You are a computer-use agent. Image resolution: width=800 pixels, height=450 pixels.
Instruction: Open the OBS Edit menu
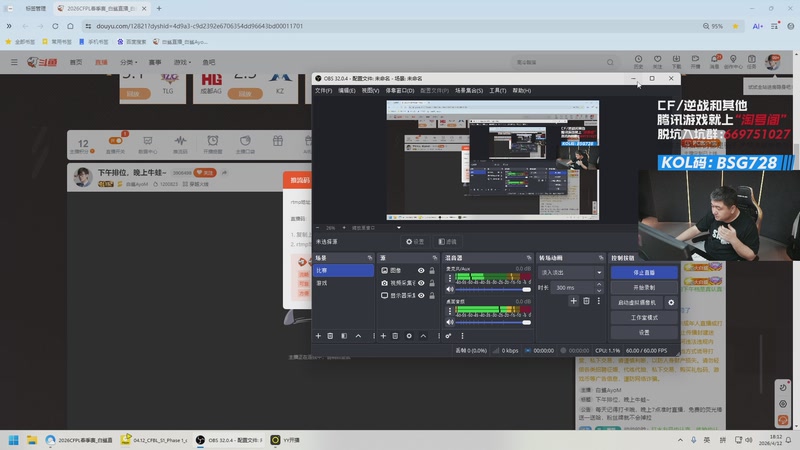pyautogui.click(x=347, y=90)
